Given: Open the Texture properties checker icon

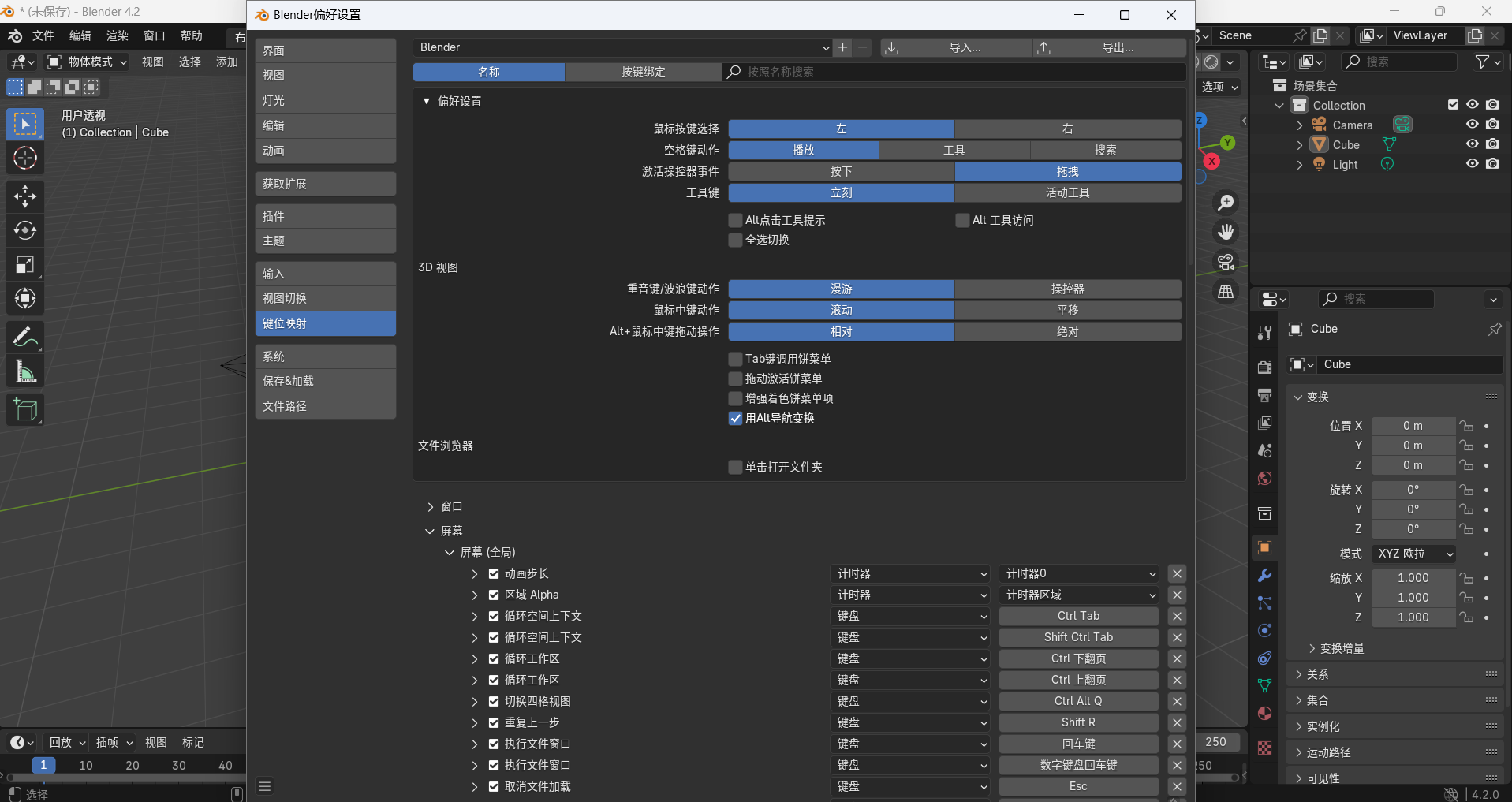Looking at the screenshot, I should pyautogui.click(x=1264, y=748).
